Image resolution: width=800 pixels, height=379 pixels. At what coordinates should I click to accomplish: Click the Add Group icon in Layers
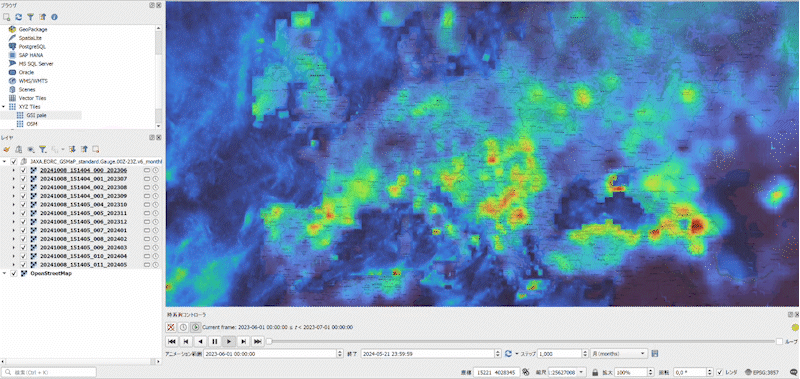pos(19,149)
